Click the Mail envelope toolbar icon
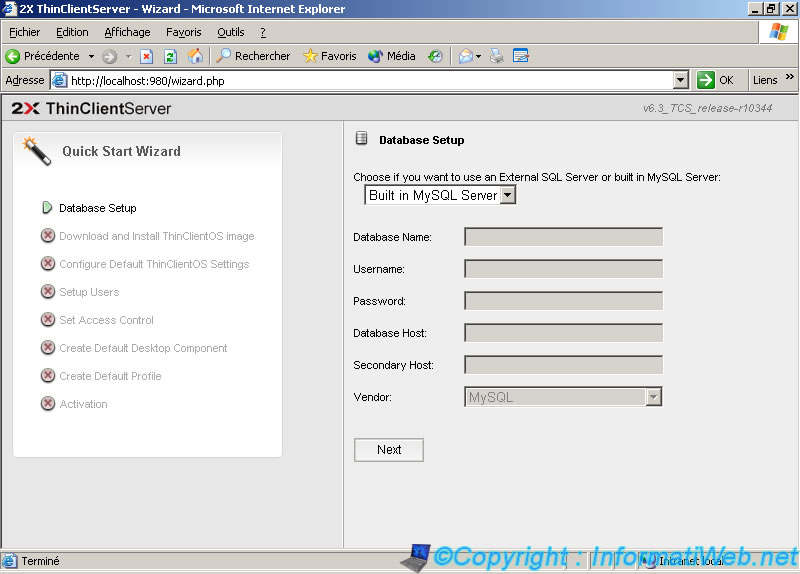The image size is (800, 574). tap(466, 56)
